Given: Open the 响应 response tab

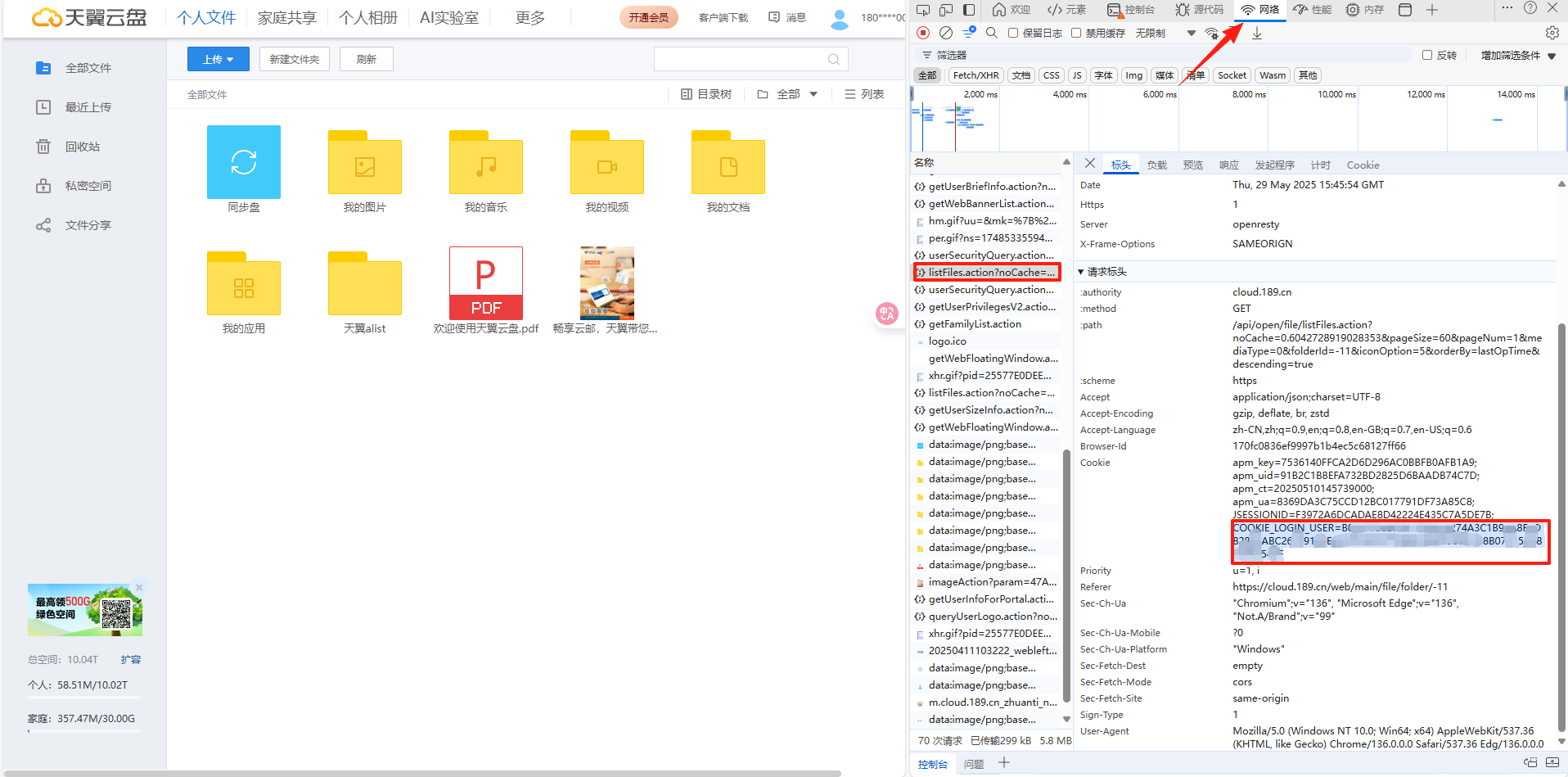Looking at the screenshot, I should point(1229,165).
